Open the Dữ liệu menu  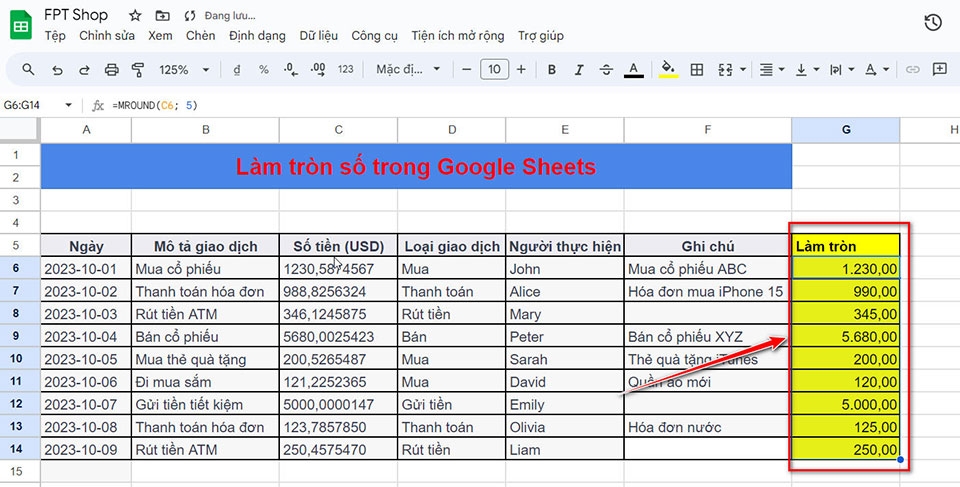[318, 36]
